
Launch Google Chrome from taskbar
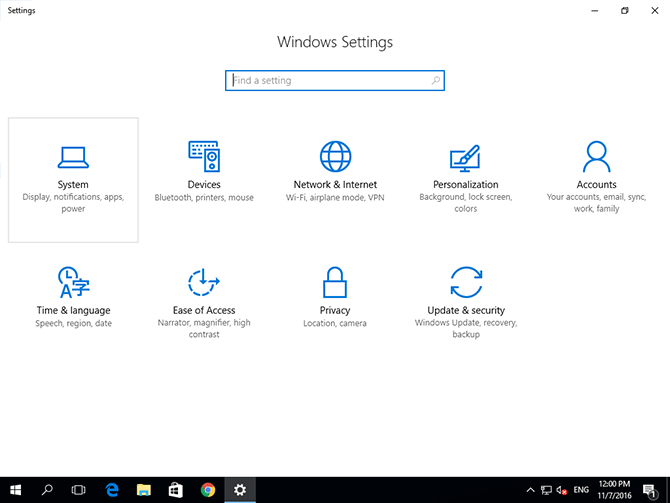coord(208,490)
